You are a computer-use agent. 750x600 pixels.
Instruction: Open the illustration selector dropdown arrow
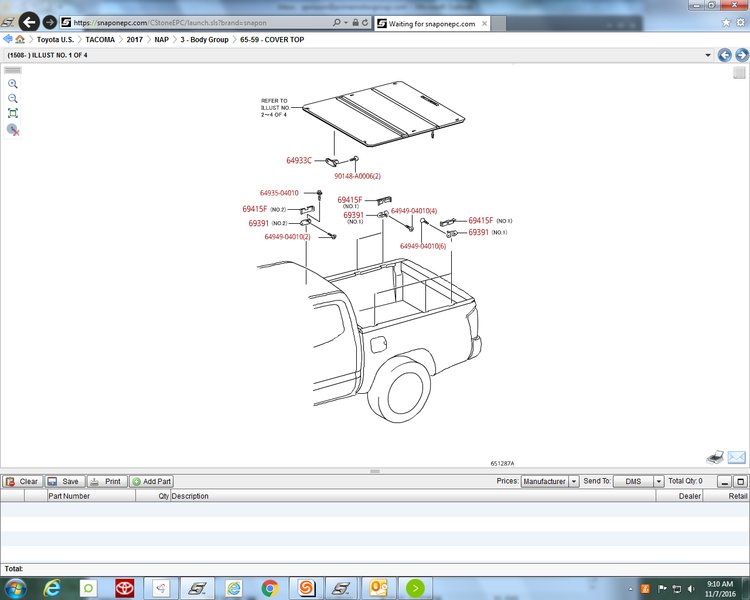pyautogui.click(x=708, y=55)
